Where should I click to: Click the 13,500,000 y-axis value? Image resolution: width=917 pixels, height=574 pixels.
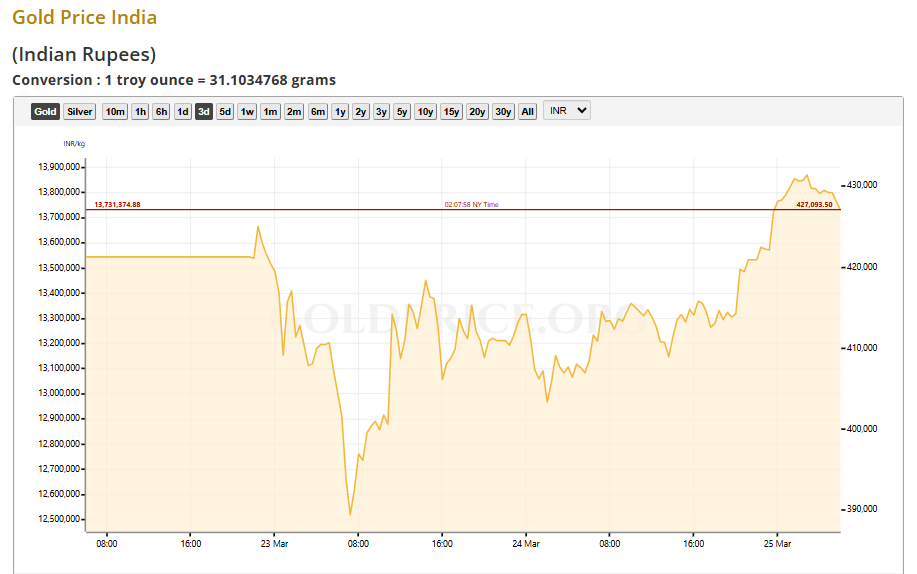pyautogui.click(x=58, y=267)
